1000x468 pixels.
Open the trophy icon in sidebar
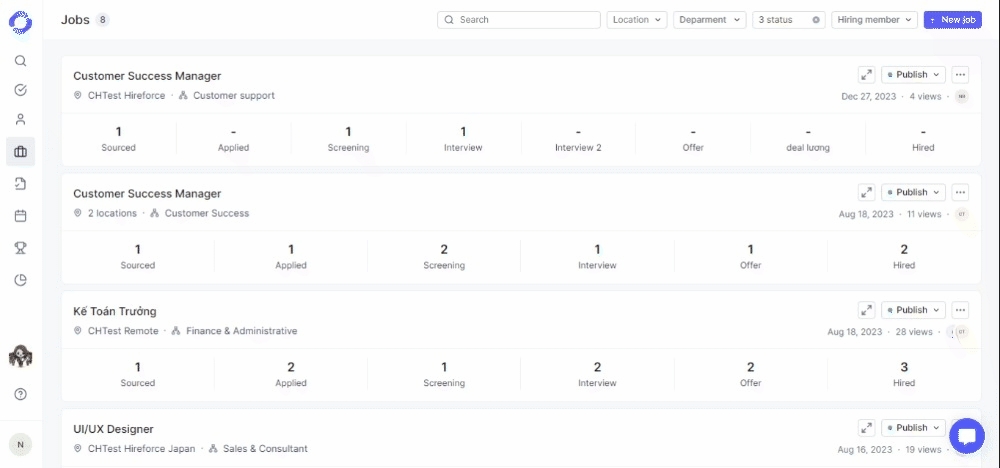pyautogui.click(x=20, y=247)
